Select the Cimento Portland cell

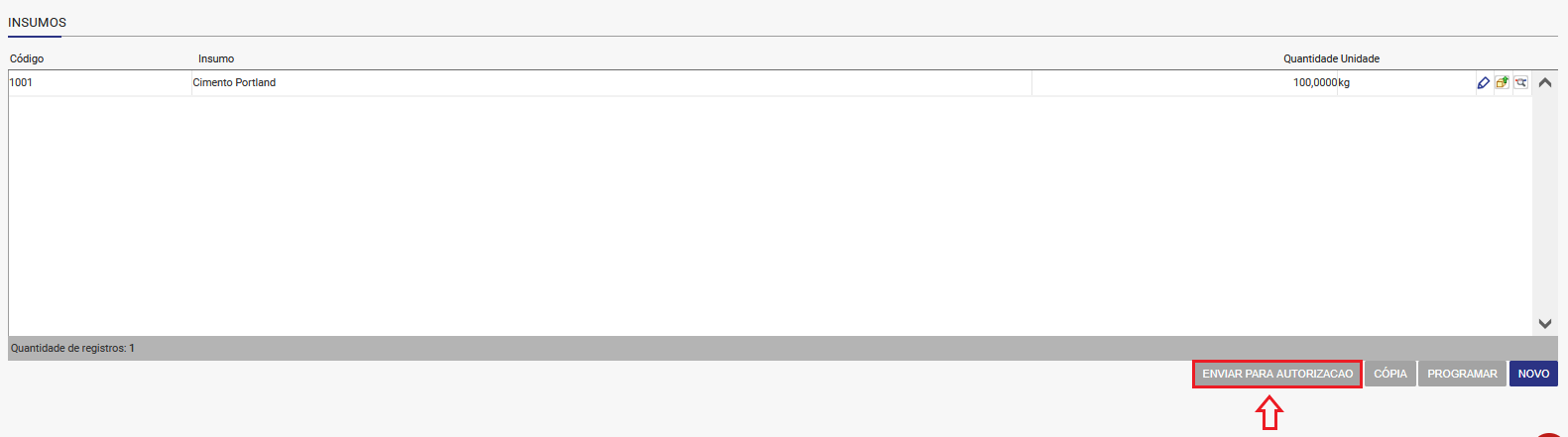(612, 83)
